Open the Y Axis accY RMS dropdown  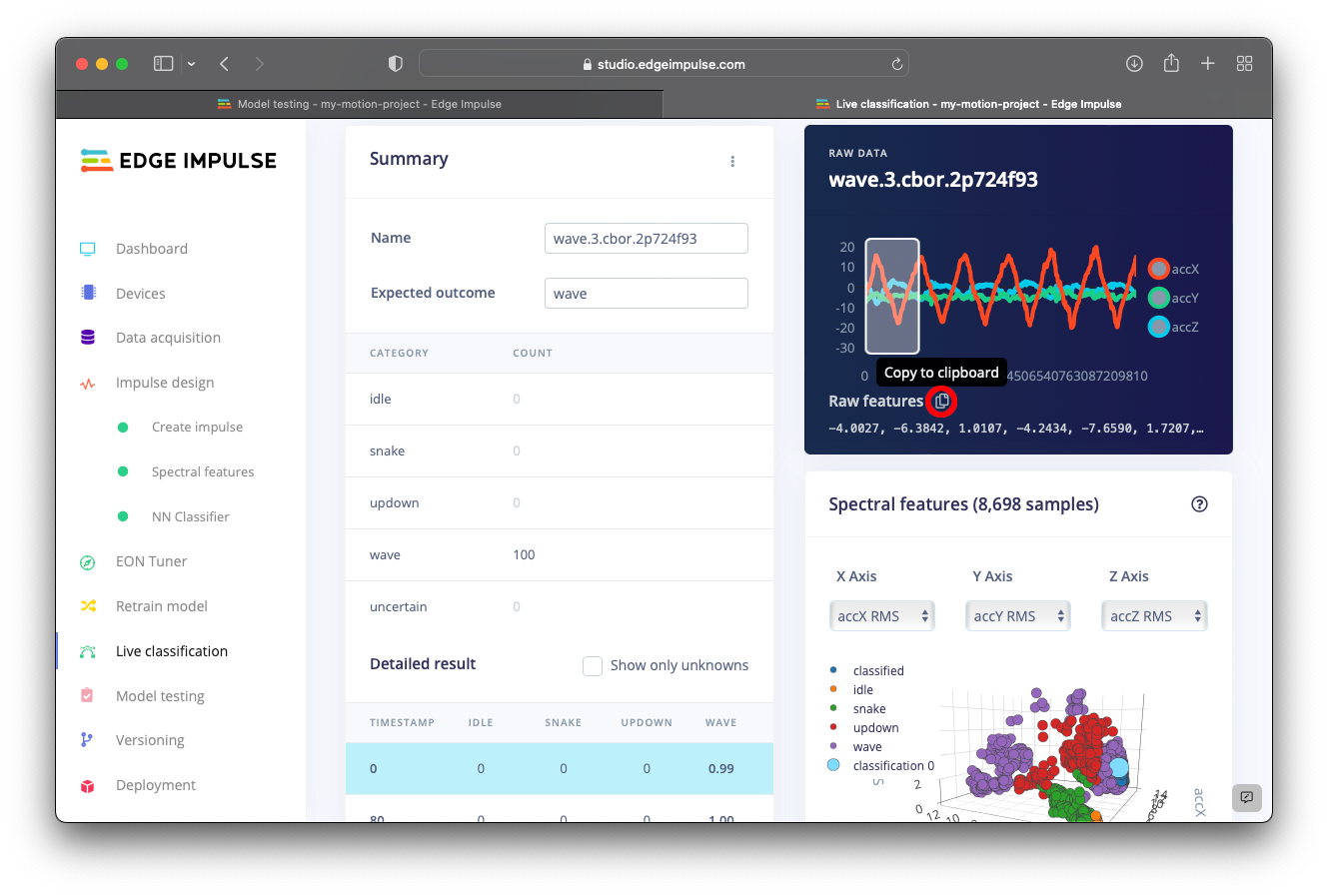tap(1017, 616)
